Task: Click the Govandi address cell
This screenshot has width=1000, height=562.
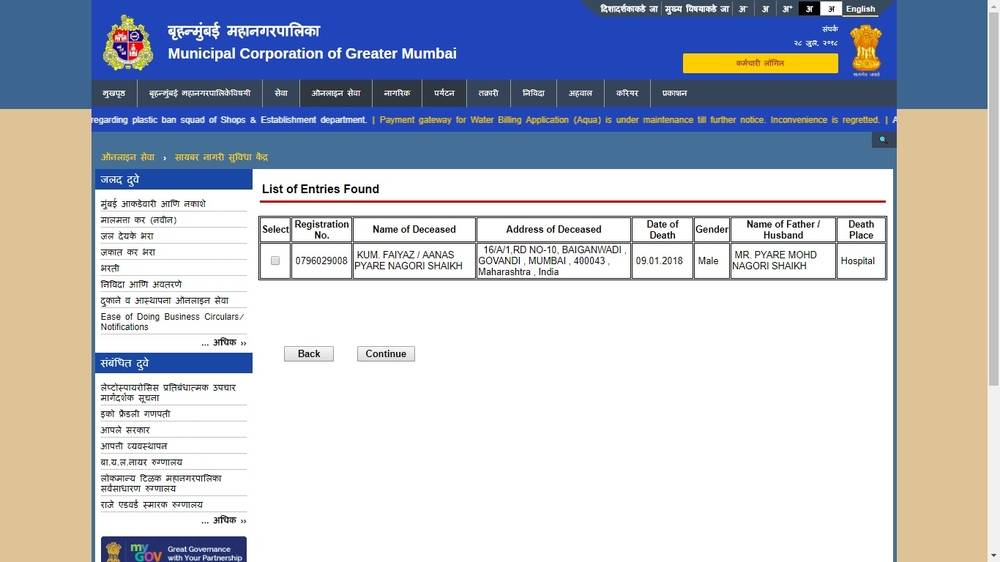Action: [x=554, y=261]
